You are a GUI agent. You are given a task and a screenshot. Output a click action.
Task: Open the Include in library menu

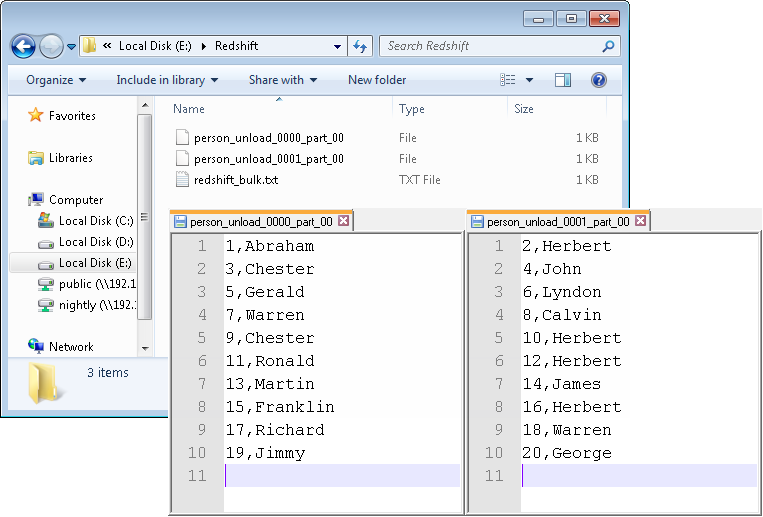point(167,80)
